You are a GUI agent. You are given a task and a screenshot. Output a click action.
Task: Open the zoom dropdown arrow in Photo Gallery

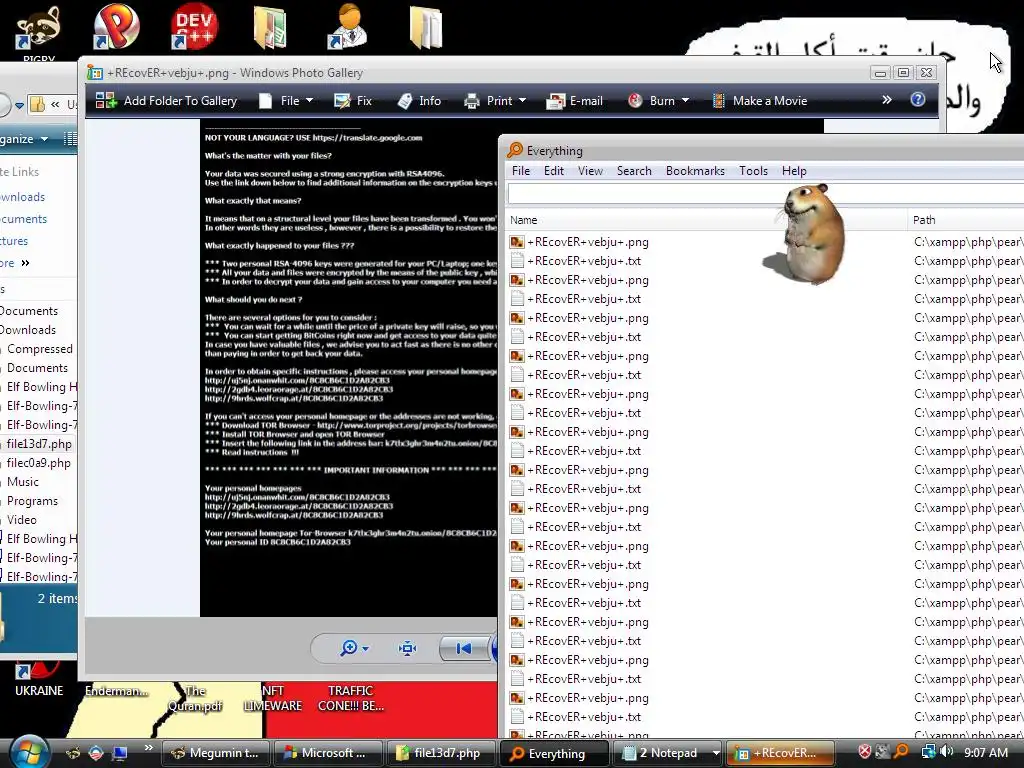tap(365, 648)
